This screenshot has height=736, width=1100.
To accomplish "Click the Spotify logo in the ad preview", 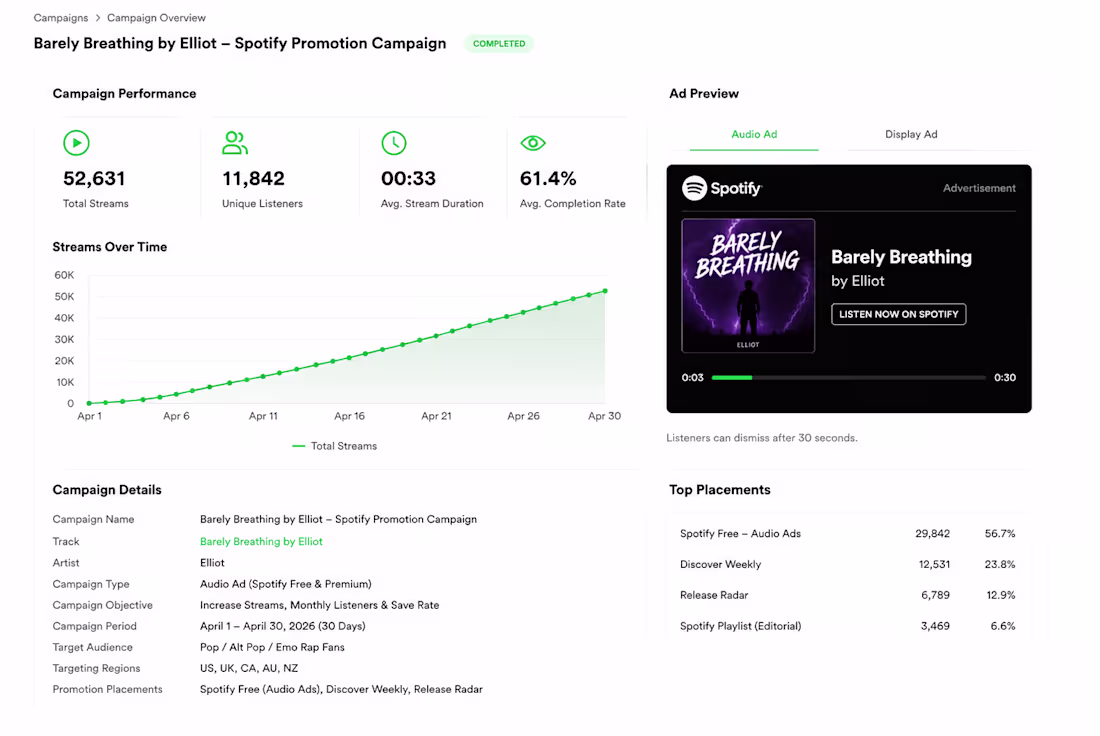I will [722, 188].
